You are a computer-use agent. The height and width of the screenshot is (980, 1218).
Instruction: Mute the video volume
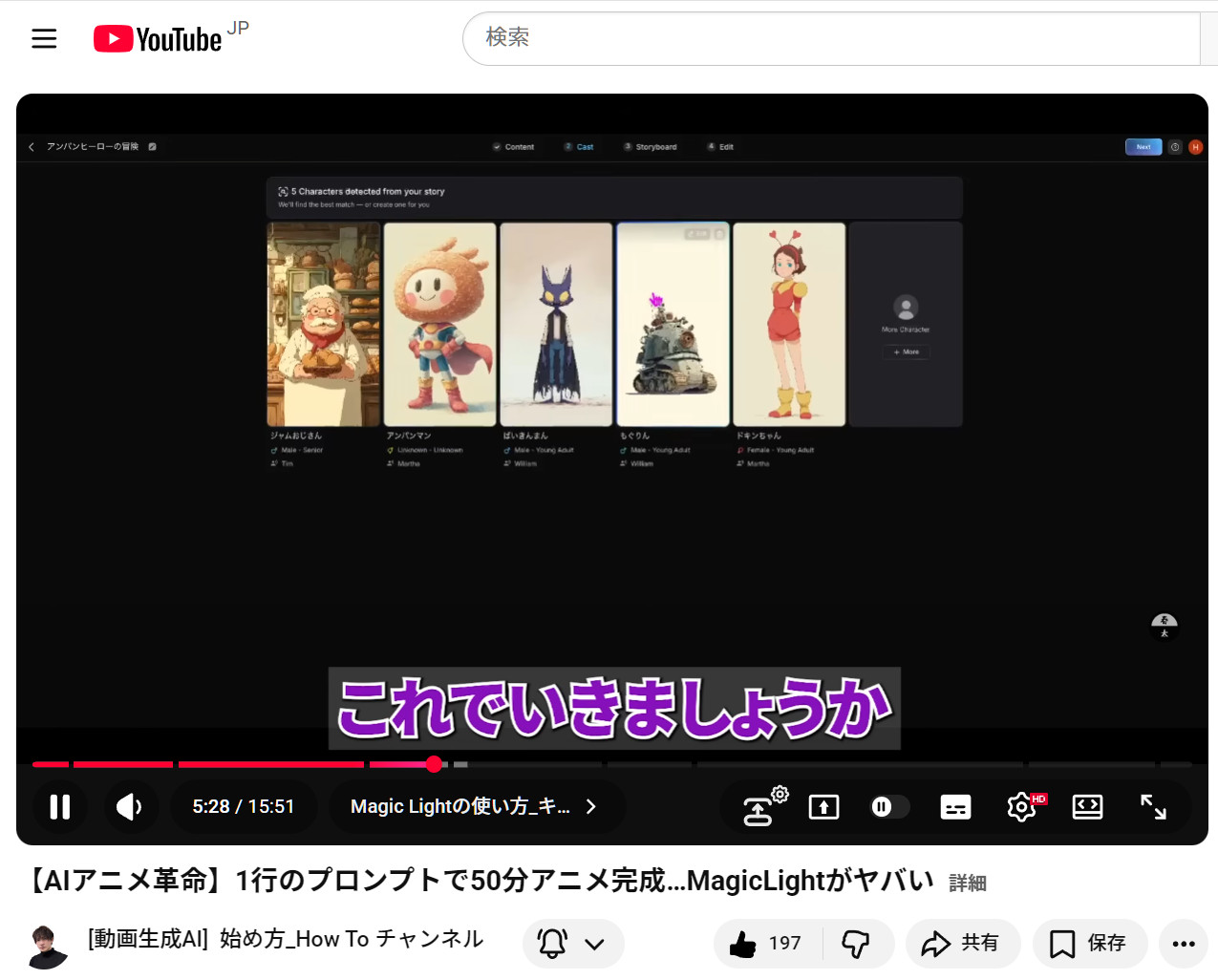129,807
